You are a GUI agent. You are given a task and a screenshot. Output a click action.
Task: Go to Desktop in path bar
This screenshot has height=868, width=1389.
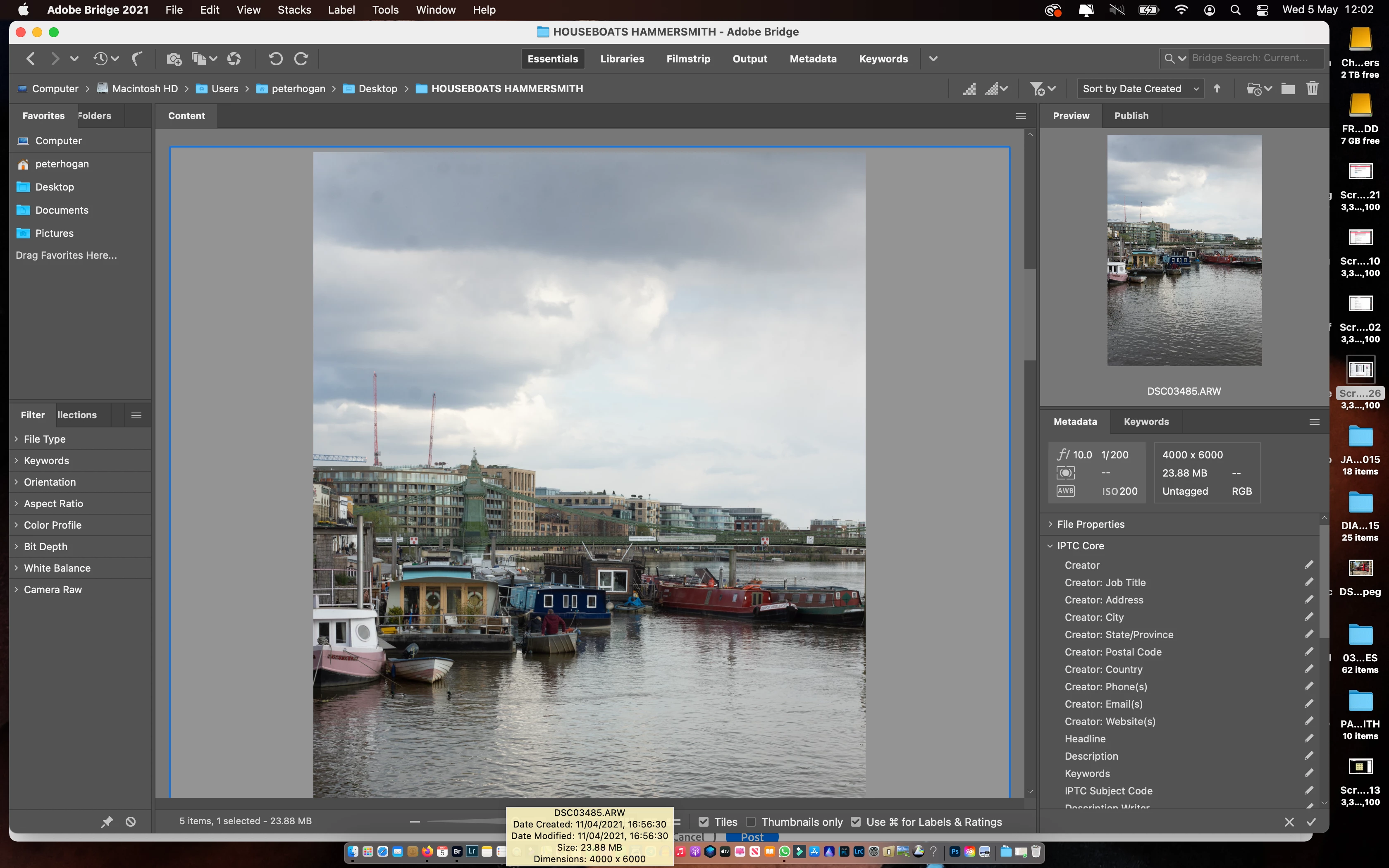tap(377, 88)
